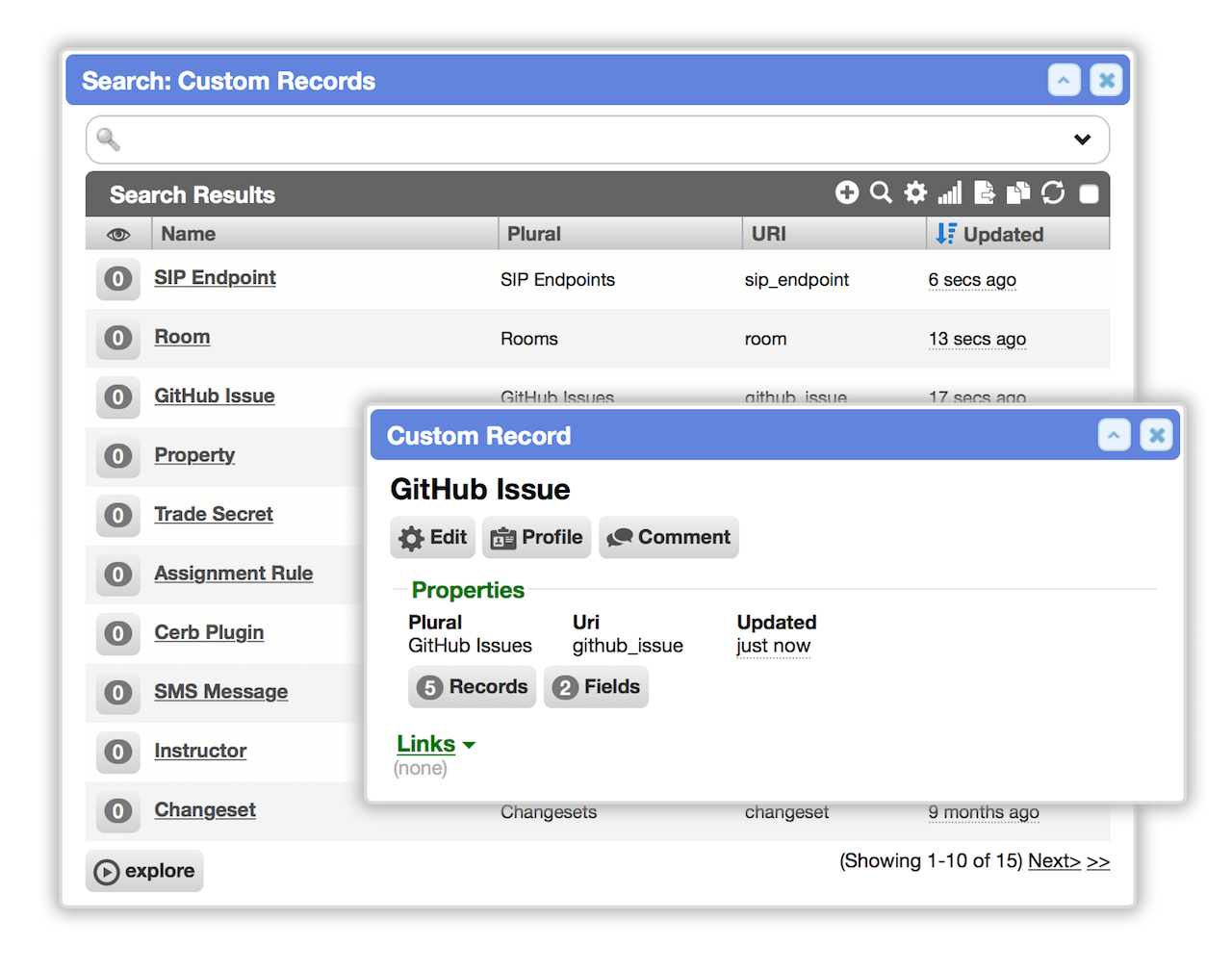
Task: Click the copy worklist icon
Action: pos(1018,192)
